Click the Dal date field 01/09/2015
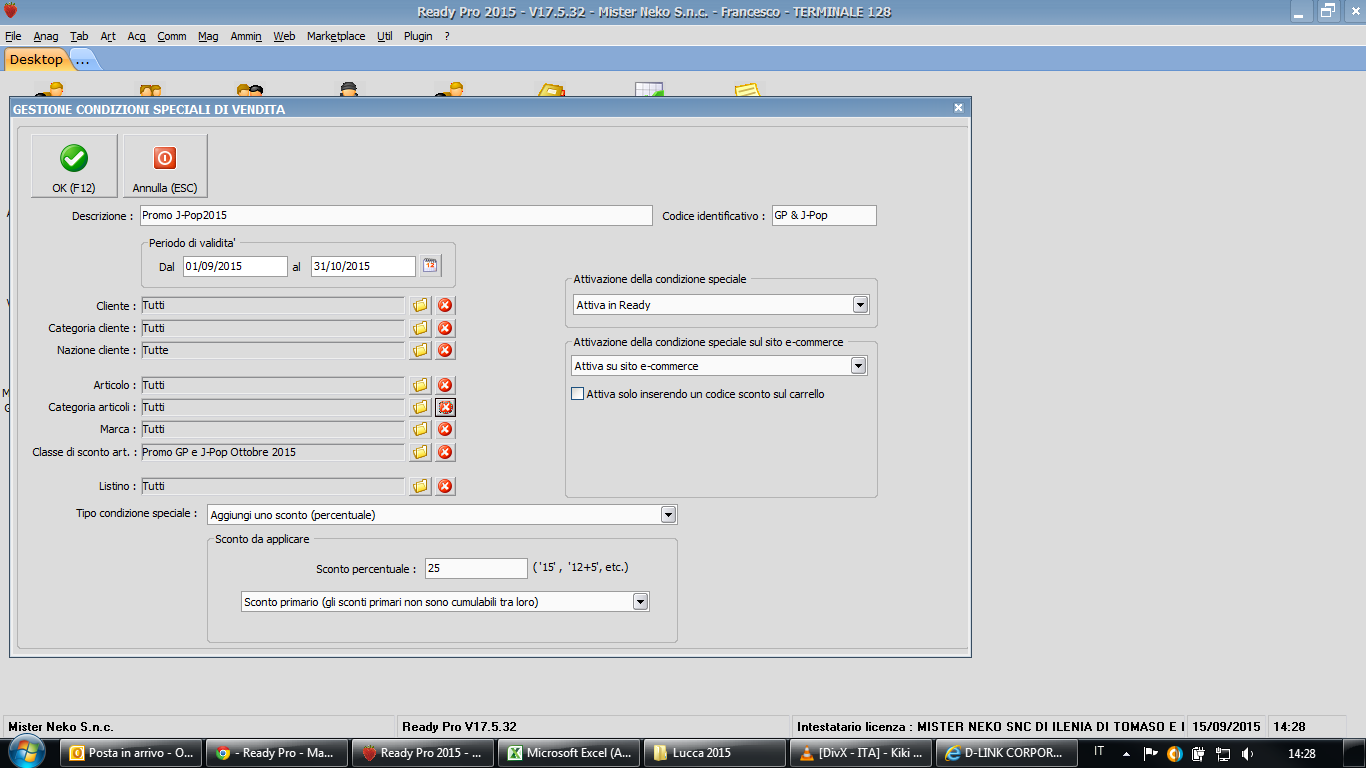The image size is (1366, 768). [x=235, y=266]
